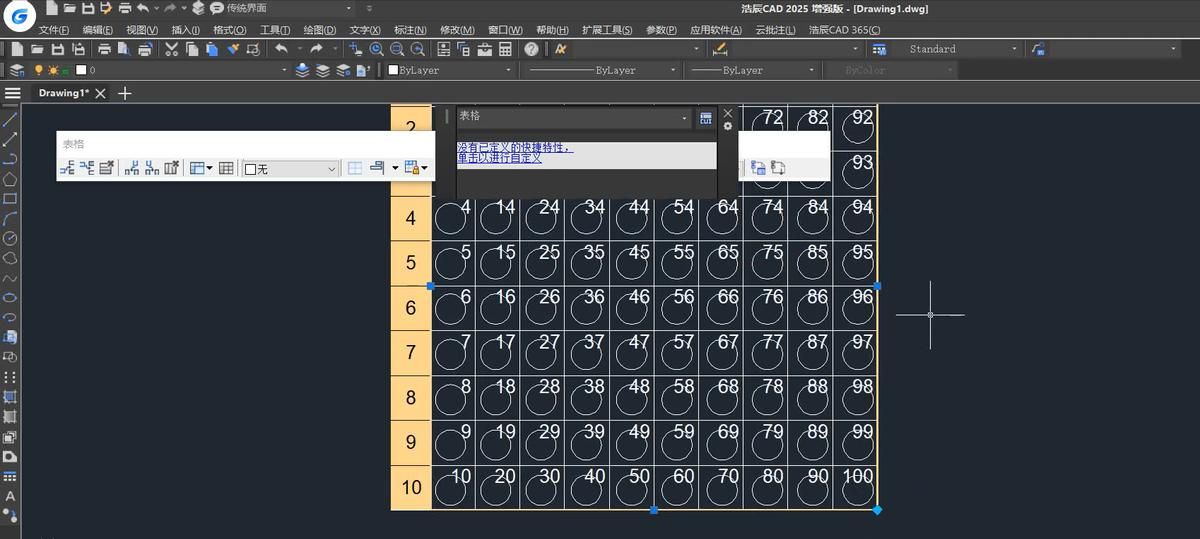The image size is (1200, 539).
Task: Toggle cell locking in table toolbar
Action: pyautogui.click(x=413, y=168)
